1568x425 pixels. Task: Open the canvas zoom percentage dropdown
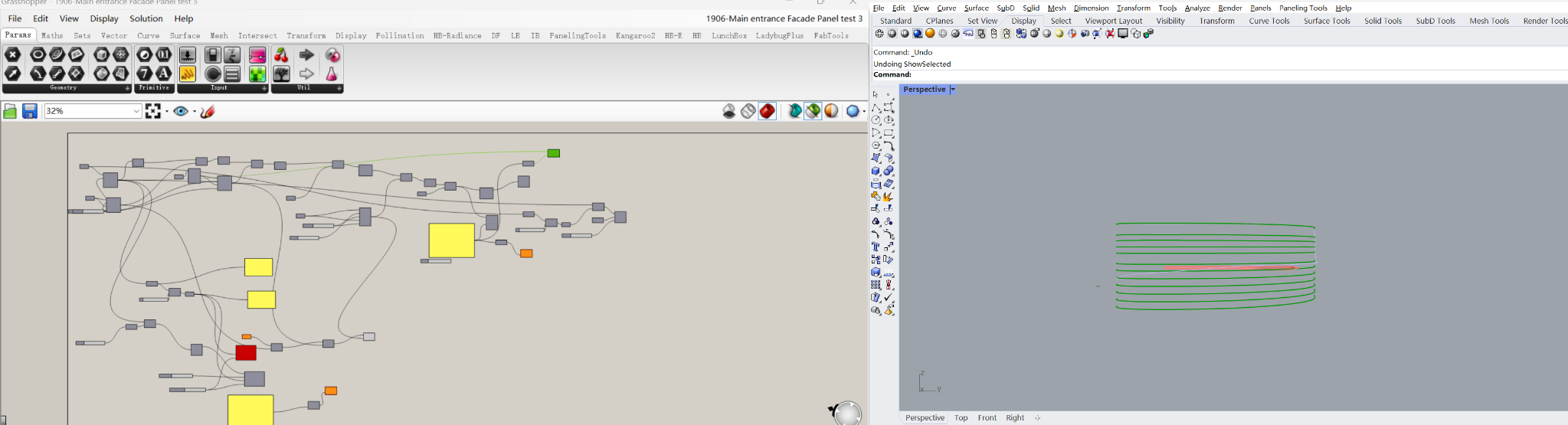[136, 111]
